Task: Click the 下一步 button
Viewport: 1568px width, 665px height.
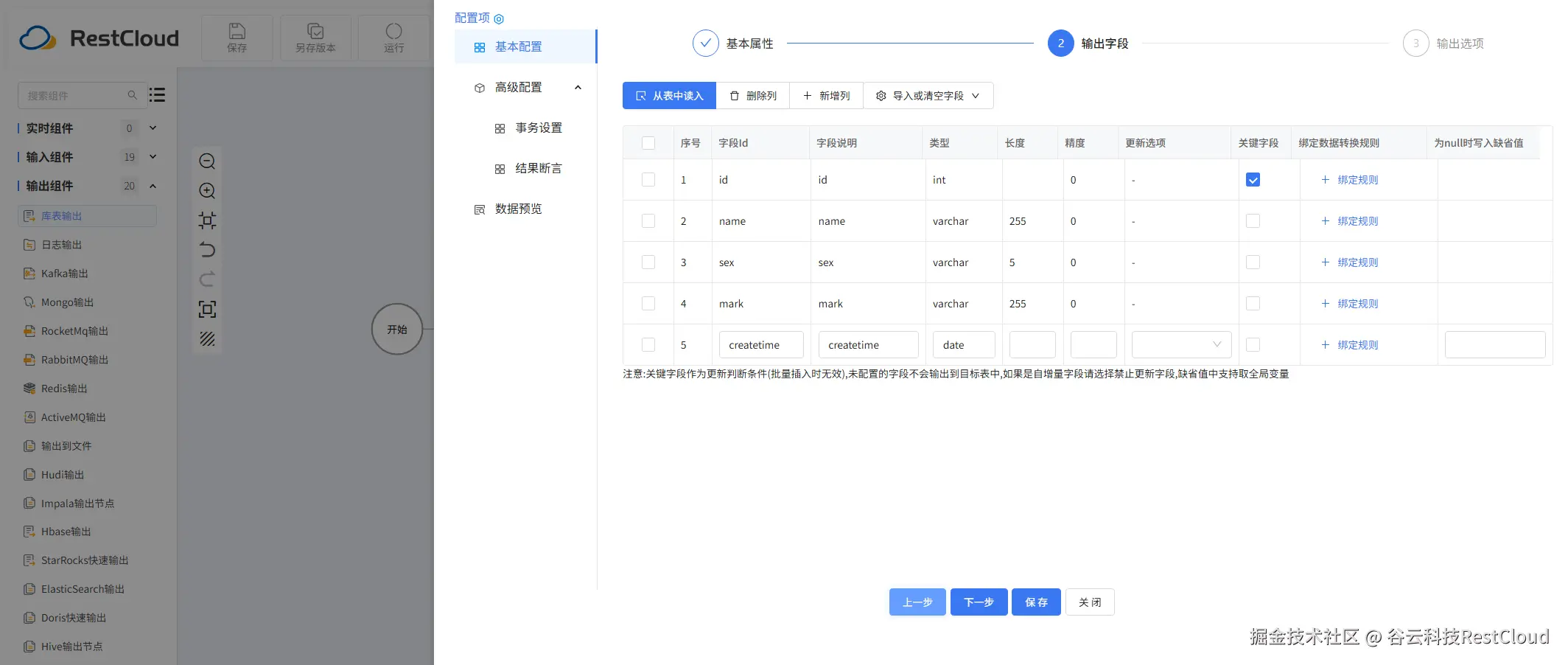Action: coord(979,602)
